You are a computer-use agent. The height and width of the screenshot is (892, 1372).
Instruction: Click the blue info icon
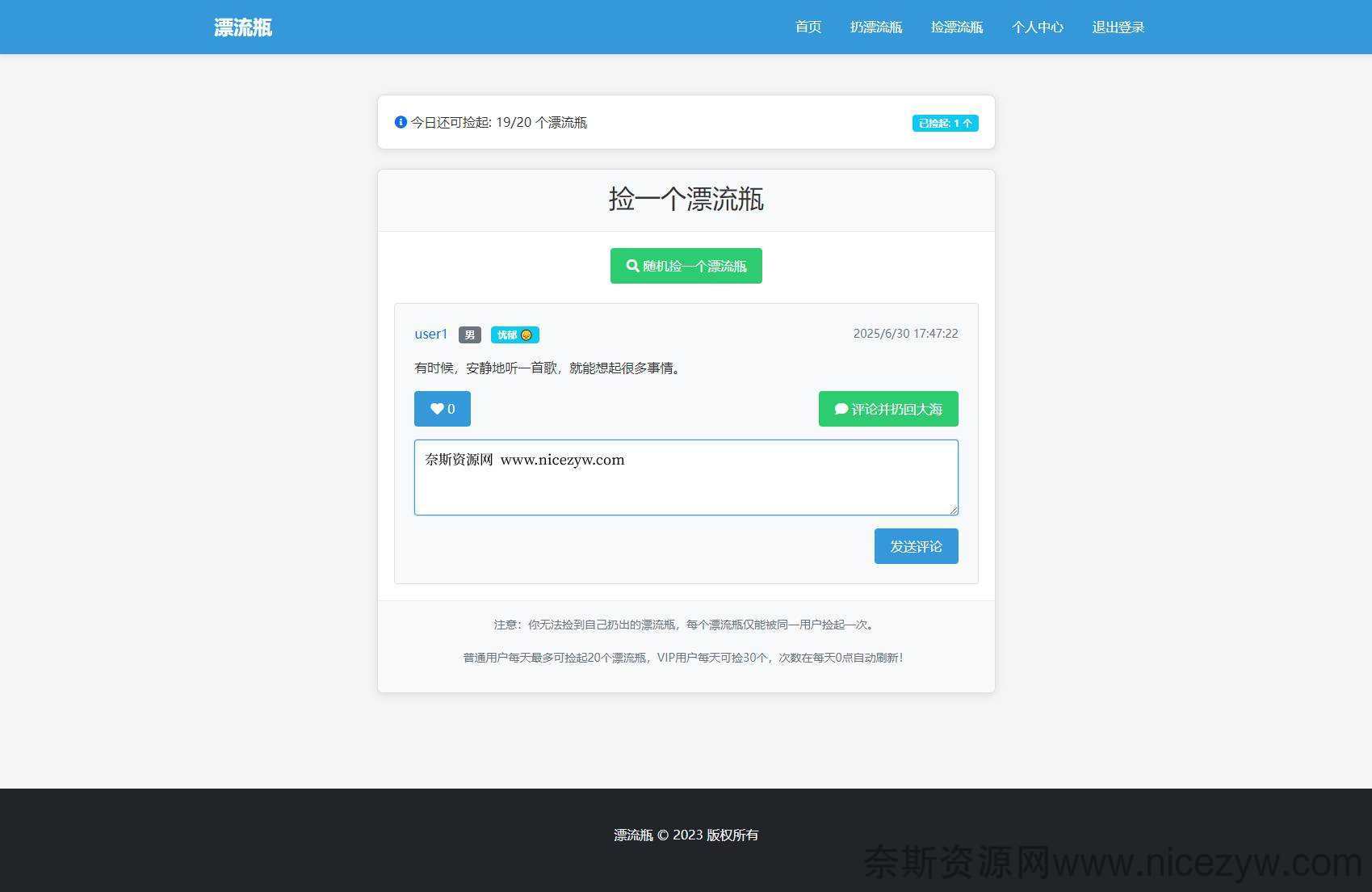tap(401, 122)
